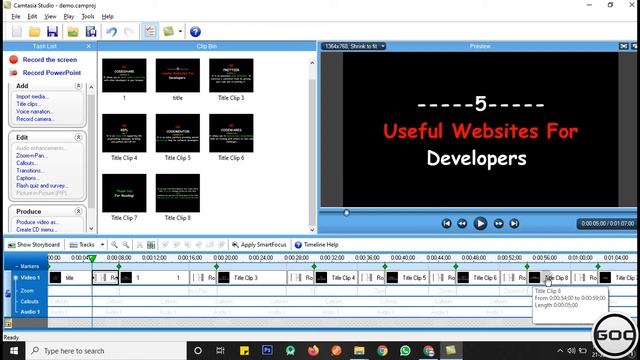Go to previous clip in preview
This screenshot has height=360, width=640.
pyautogui.click(x=446, y=223)
